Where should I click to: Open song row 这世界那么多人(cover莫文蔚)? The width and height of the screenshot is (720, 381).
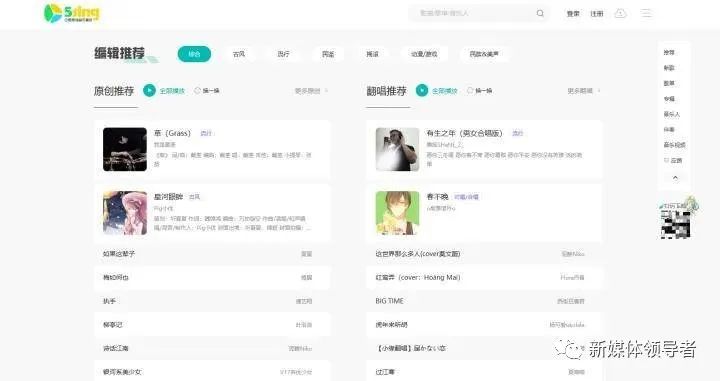tap(484, 254)
